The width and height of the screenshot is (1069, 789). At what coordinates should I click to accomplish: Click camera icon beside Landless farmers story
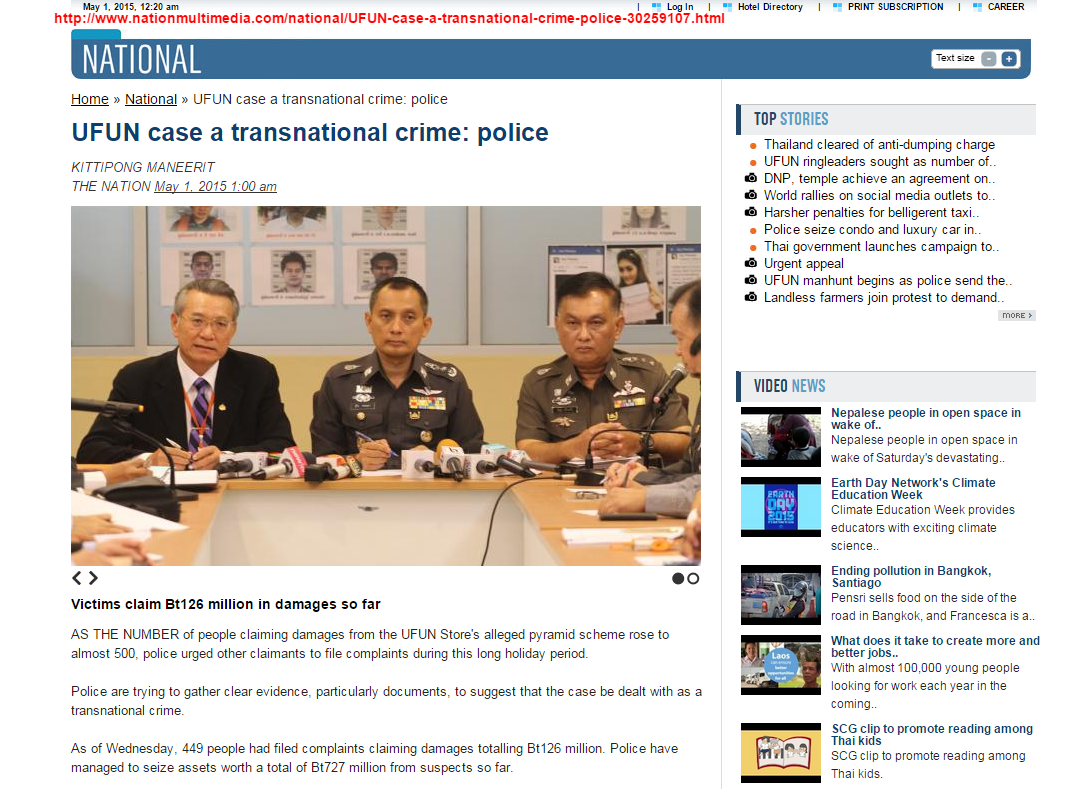(x=751, y=297)
